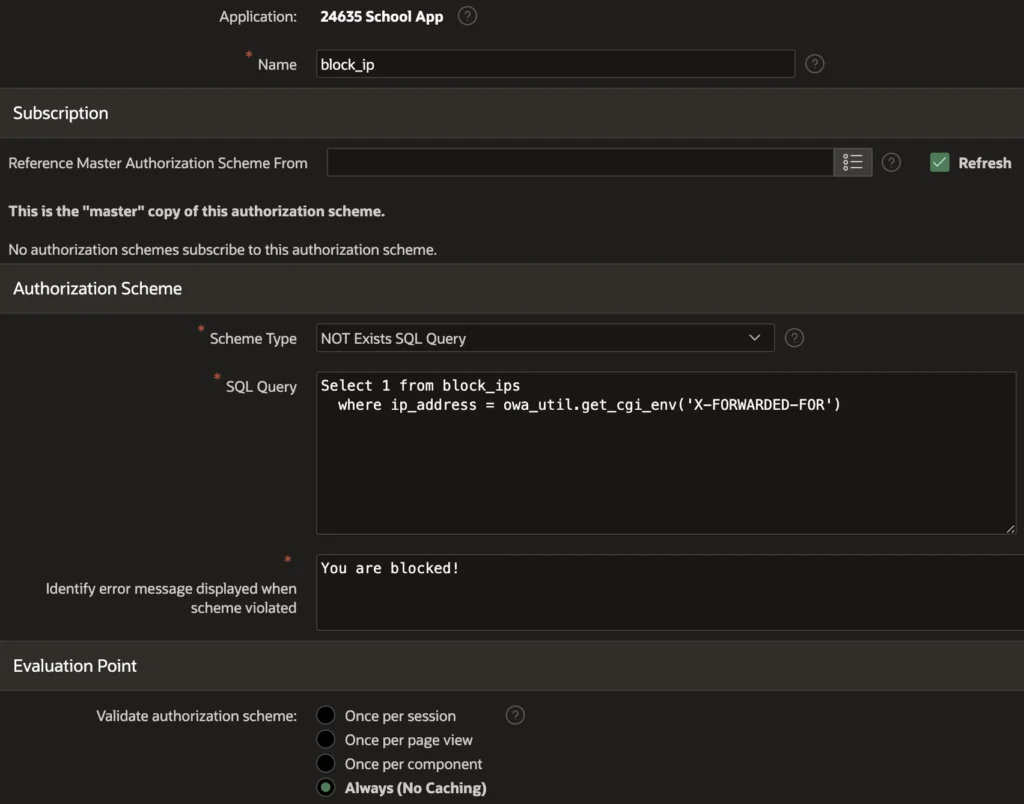The width and height of the screenshot is (1024, 804).
Task: Open help icon for Reference Master Authorization Scheme
Action: pos(891,163)
